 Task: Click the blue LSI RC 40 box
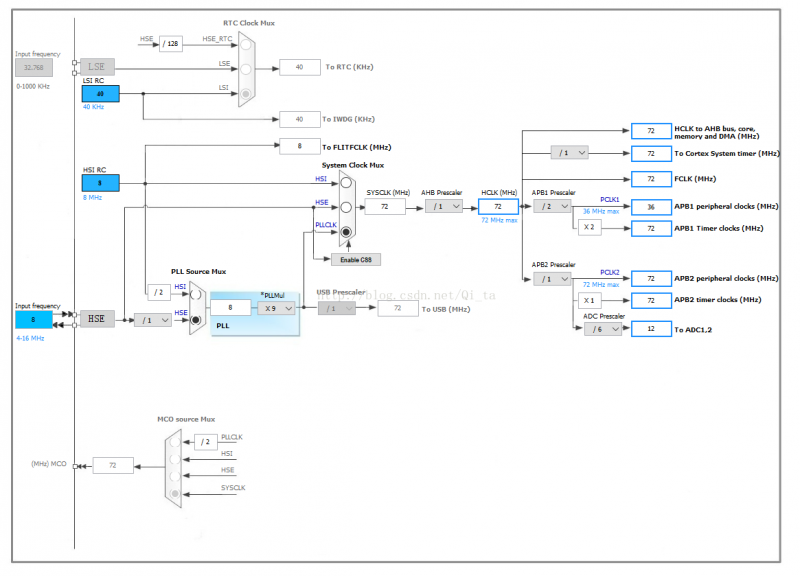point(101,94)
